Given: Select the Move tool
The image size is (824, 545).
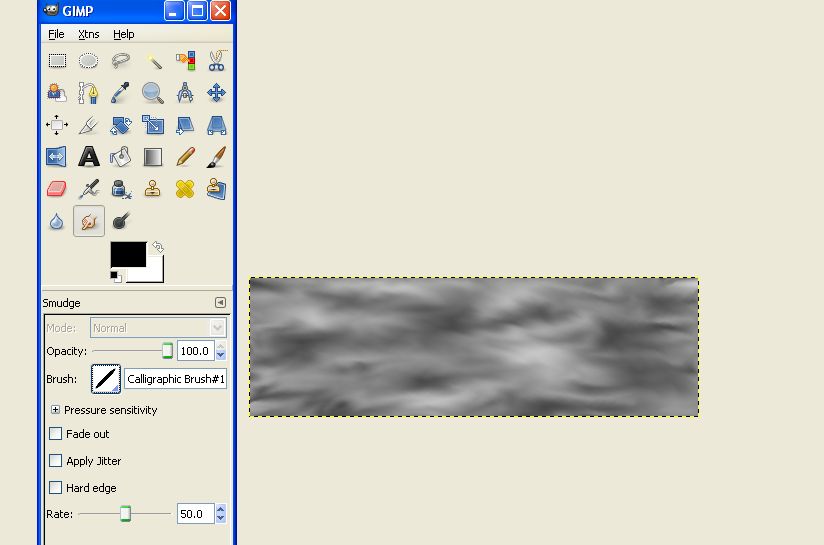Looking at the screenshot, I should (x=217, y=93).
